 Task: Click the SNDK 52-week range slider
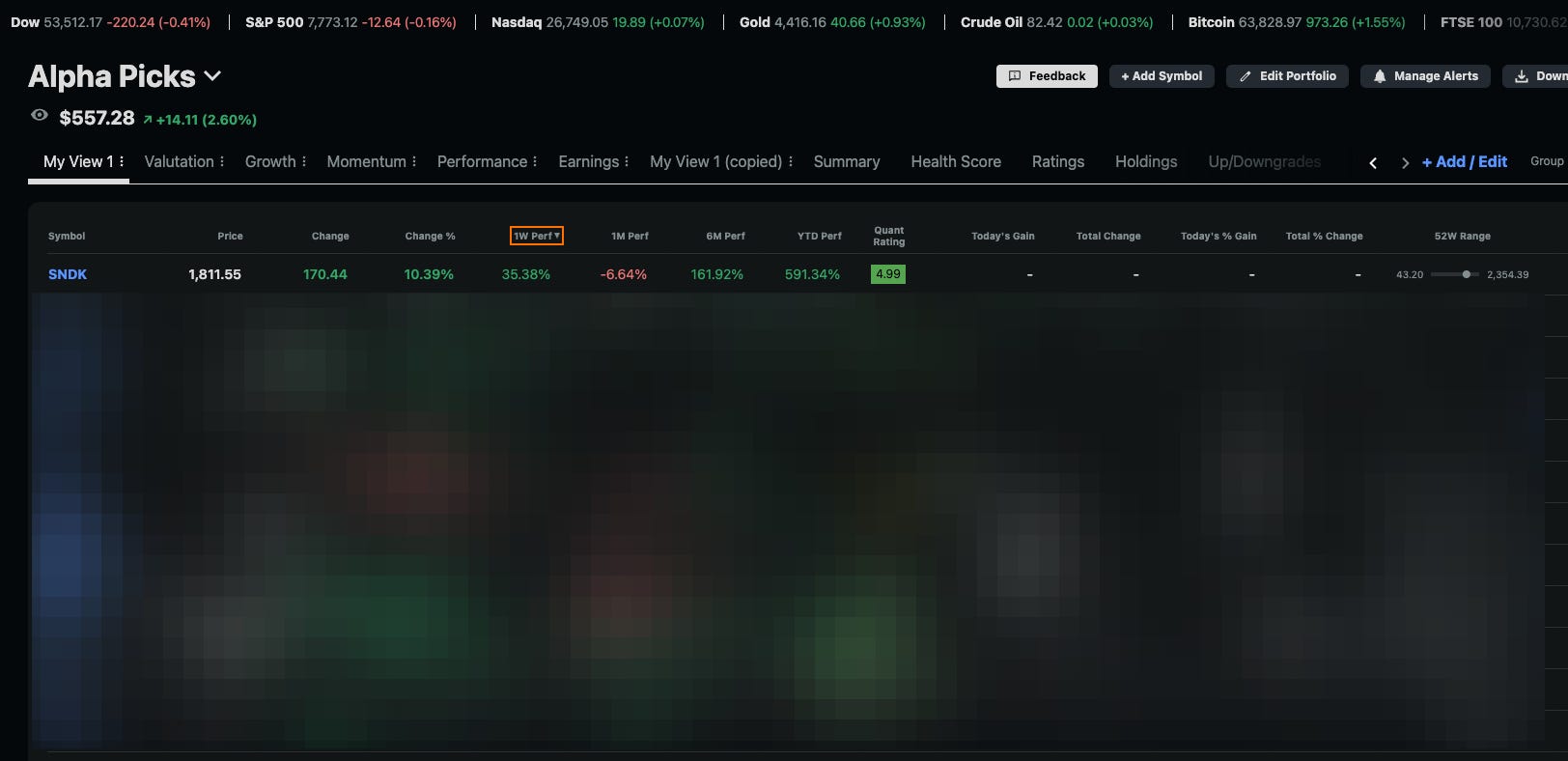coord(1455,274)
